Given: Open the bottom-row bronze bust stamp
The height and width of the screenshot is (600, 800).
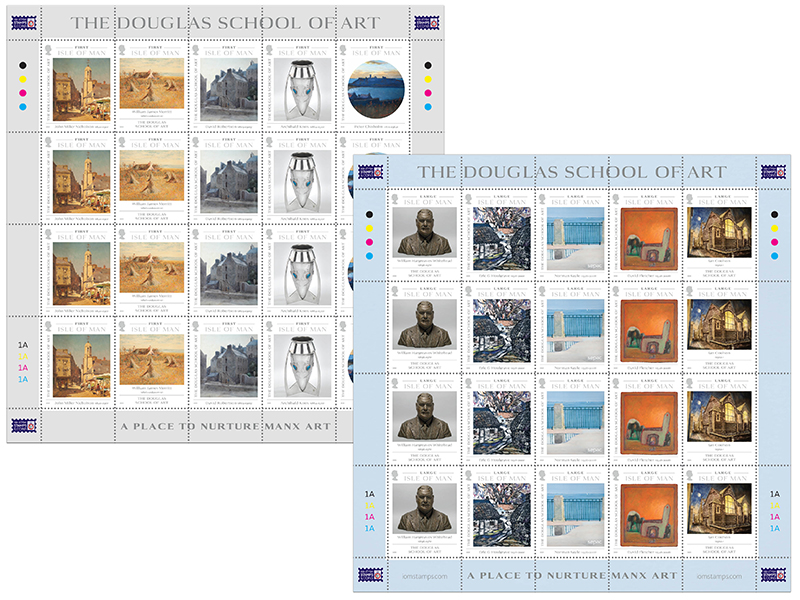Looking at the screenshot, I should coord(424,512).
